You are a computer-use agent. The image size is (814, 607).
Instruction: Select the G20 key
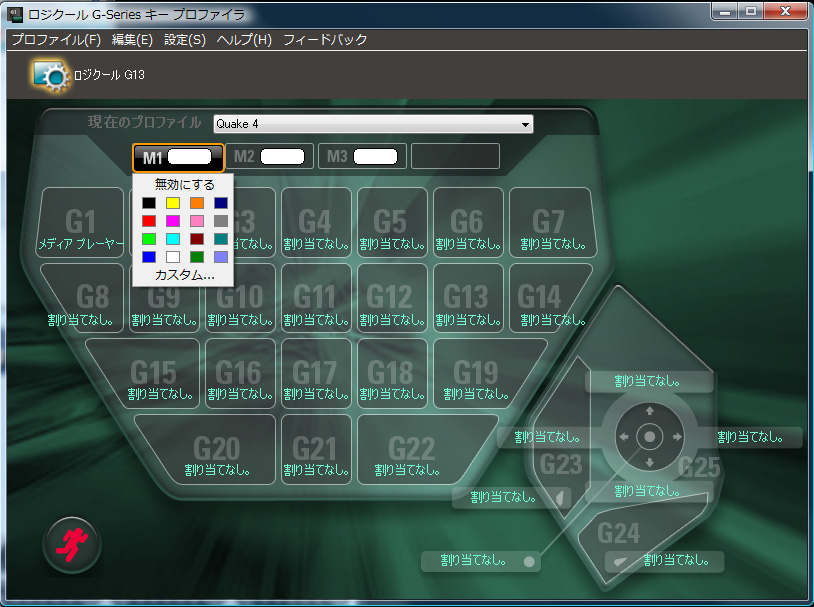[216, 453]
